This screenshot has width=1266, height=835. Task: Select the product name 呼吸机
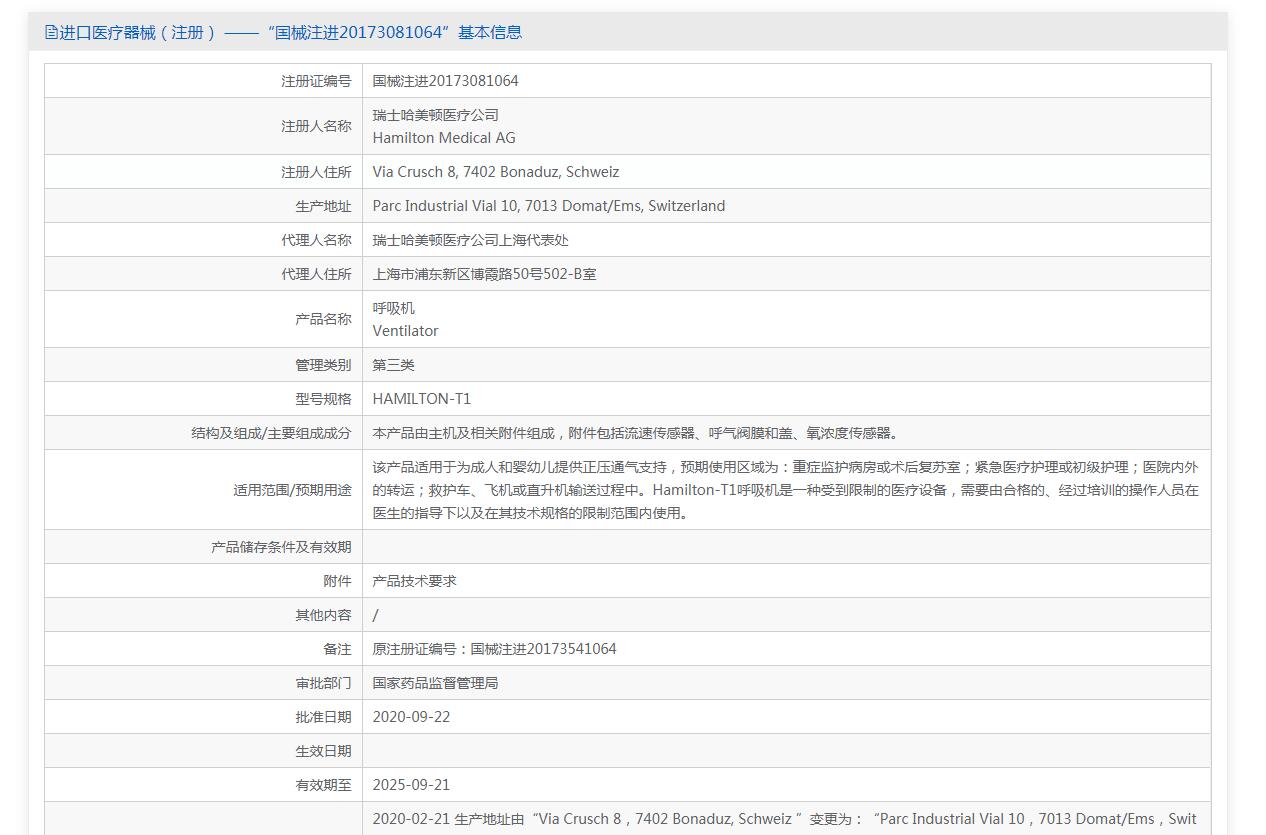(x=394, y=308)
